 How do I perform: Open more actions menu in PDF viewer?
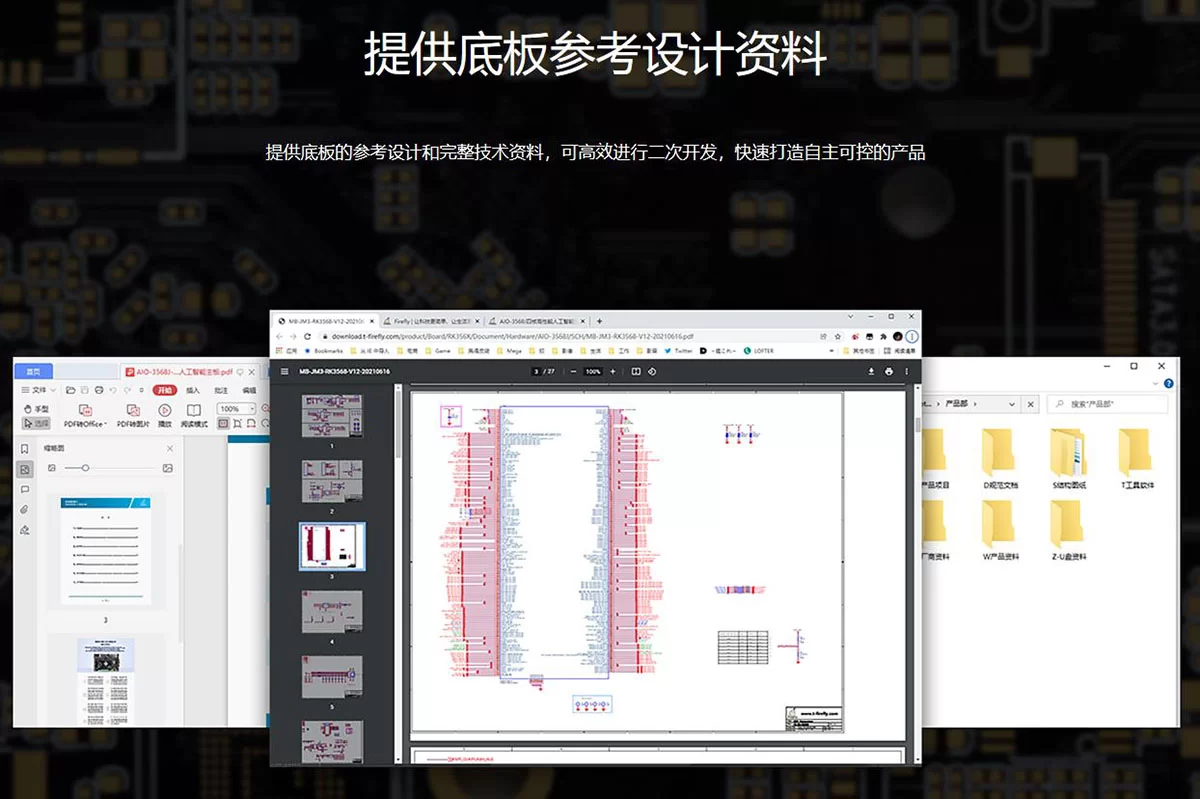pyautogui.click(x=907, y=371)
